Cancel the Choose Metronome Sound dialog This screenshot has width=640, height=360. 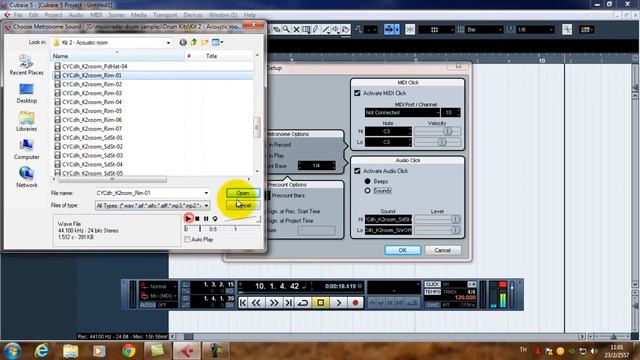pyautogui.click(x=243, y=205)
